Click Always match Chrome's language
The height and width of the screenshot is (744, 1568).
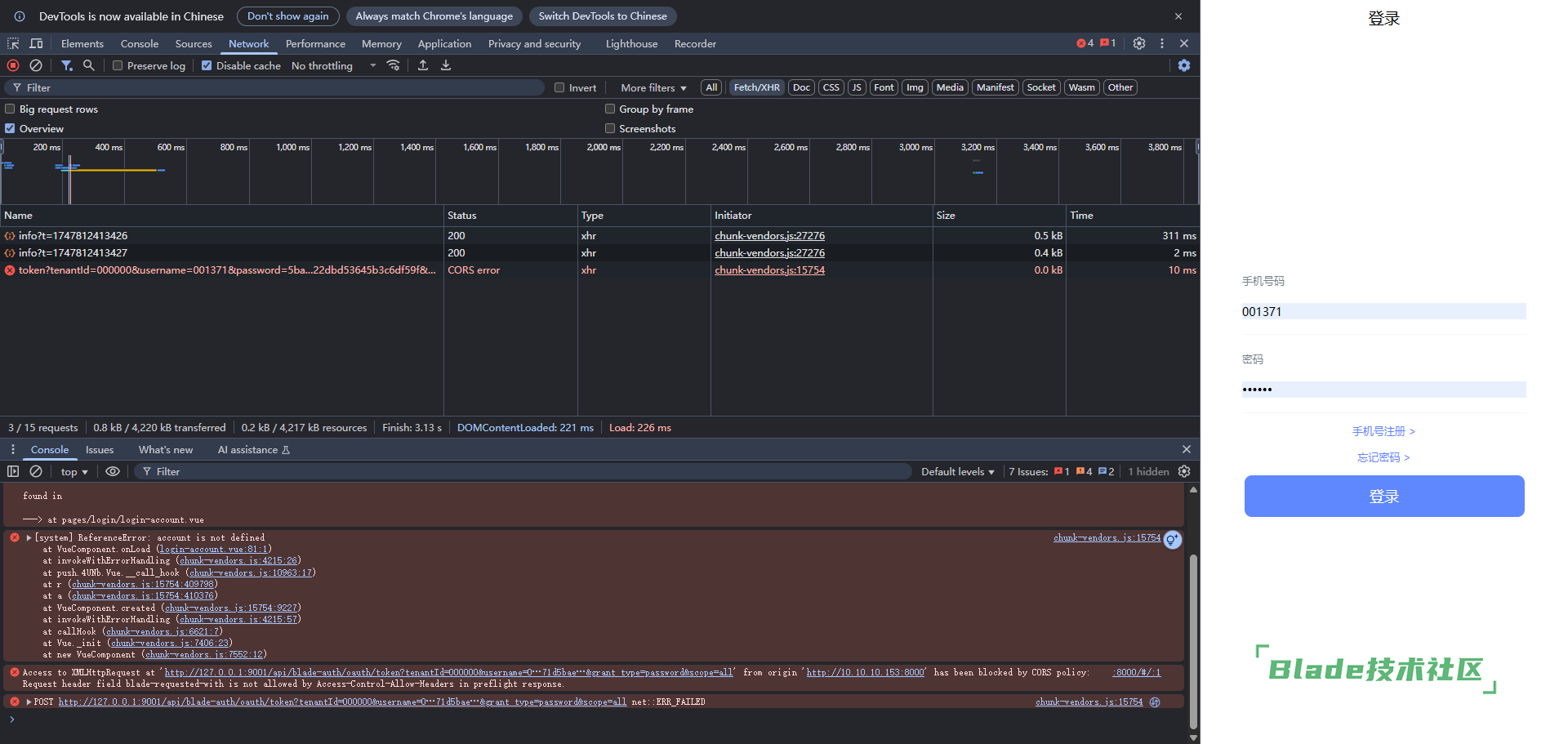tap(434, 16)
